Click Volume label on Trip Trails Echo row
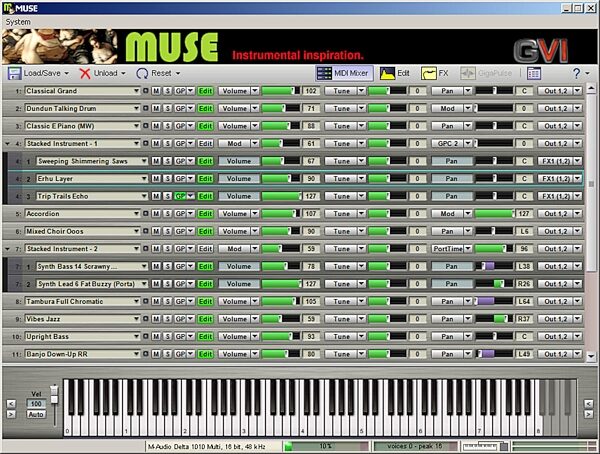 click(x=239, y=196)
